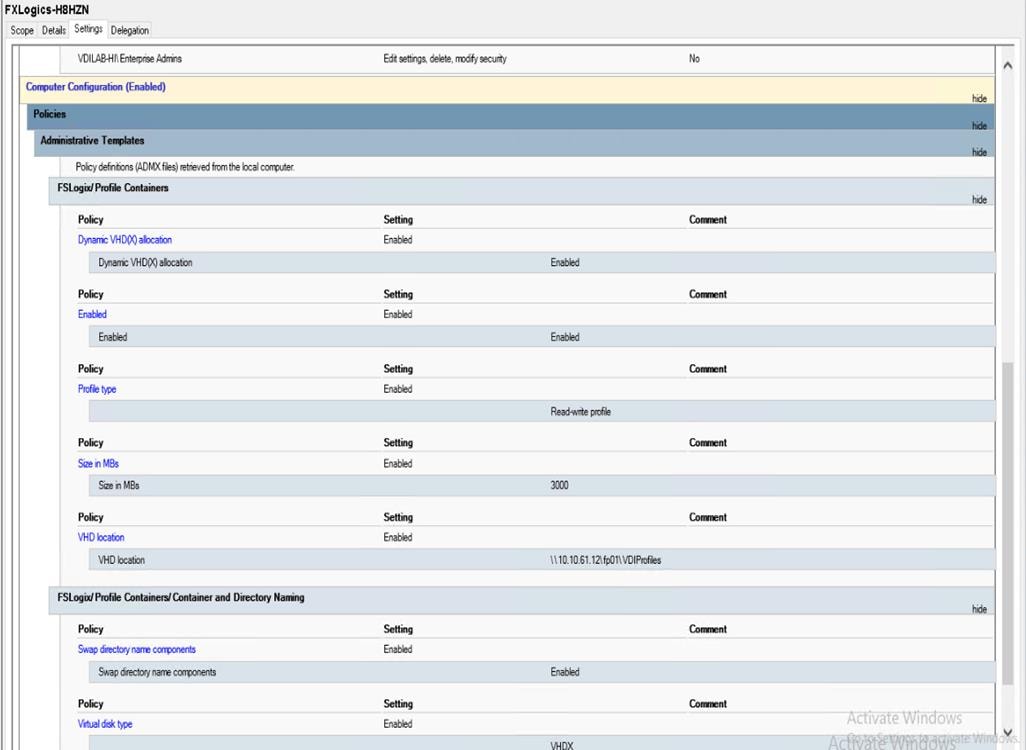Image resolution: width=1026 pixels, height=750 pixels.
Task: Open the Delegation tab
Action: coord(130,30)
